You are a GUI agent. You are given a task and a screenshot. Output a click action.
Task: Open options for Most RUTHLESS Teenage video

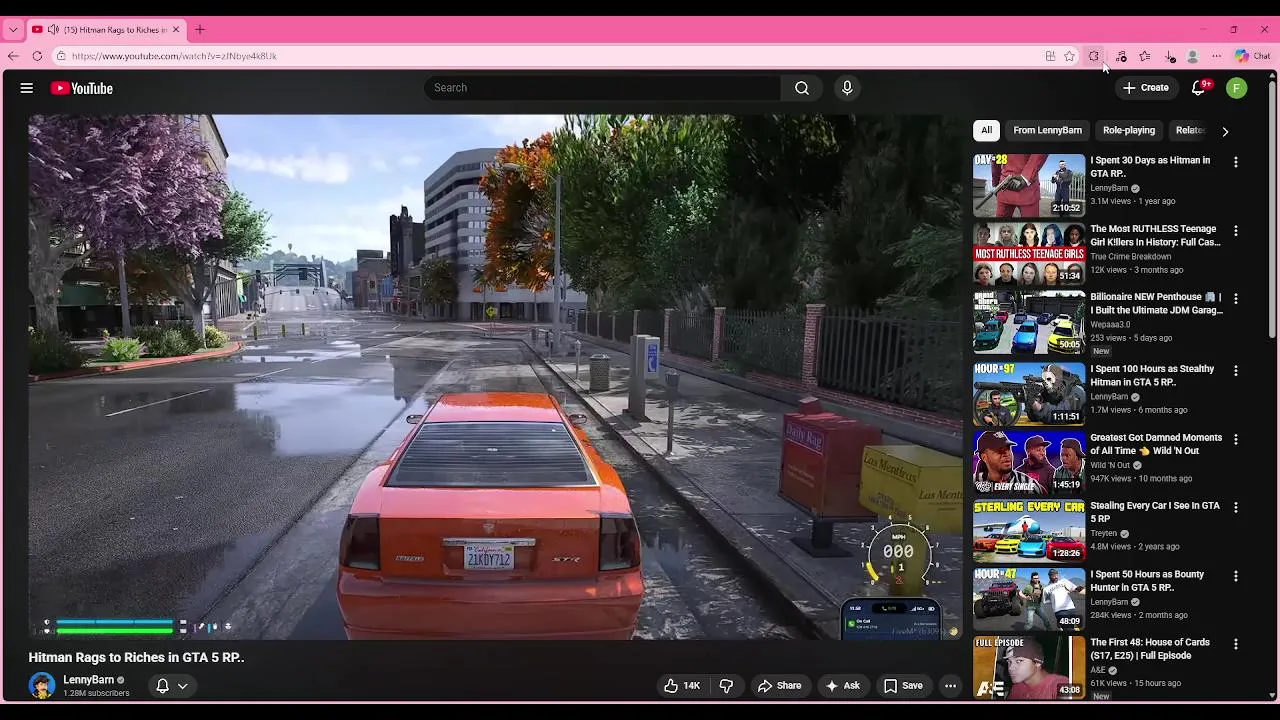(x=1236, y=230)
